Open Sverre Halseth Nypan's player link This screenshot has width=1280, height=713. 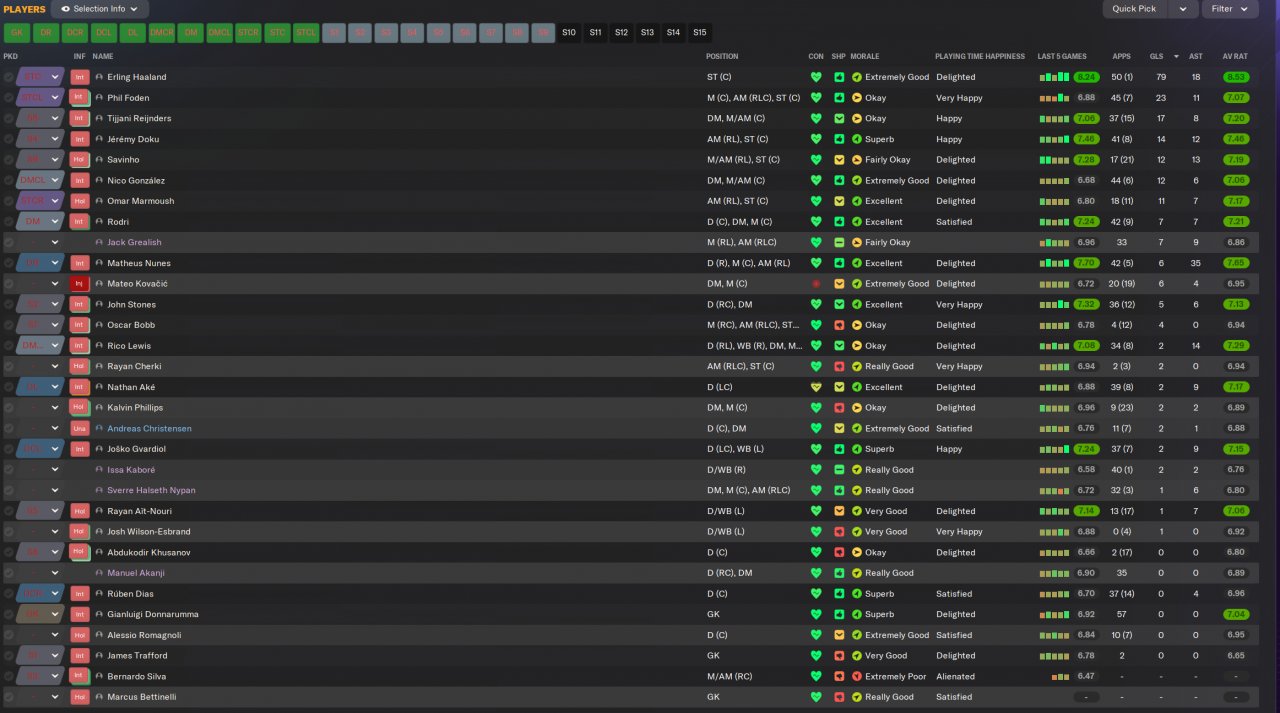tap(151, 490)
